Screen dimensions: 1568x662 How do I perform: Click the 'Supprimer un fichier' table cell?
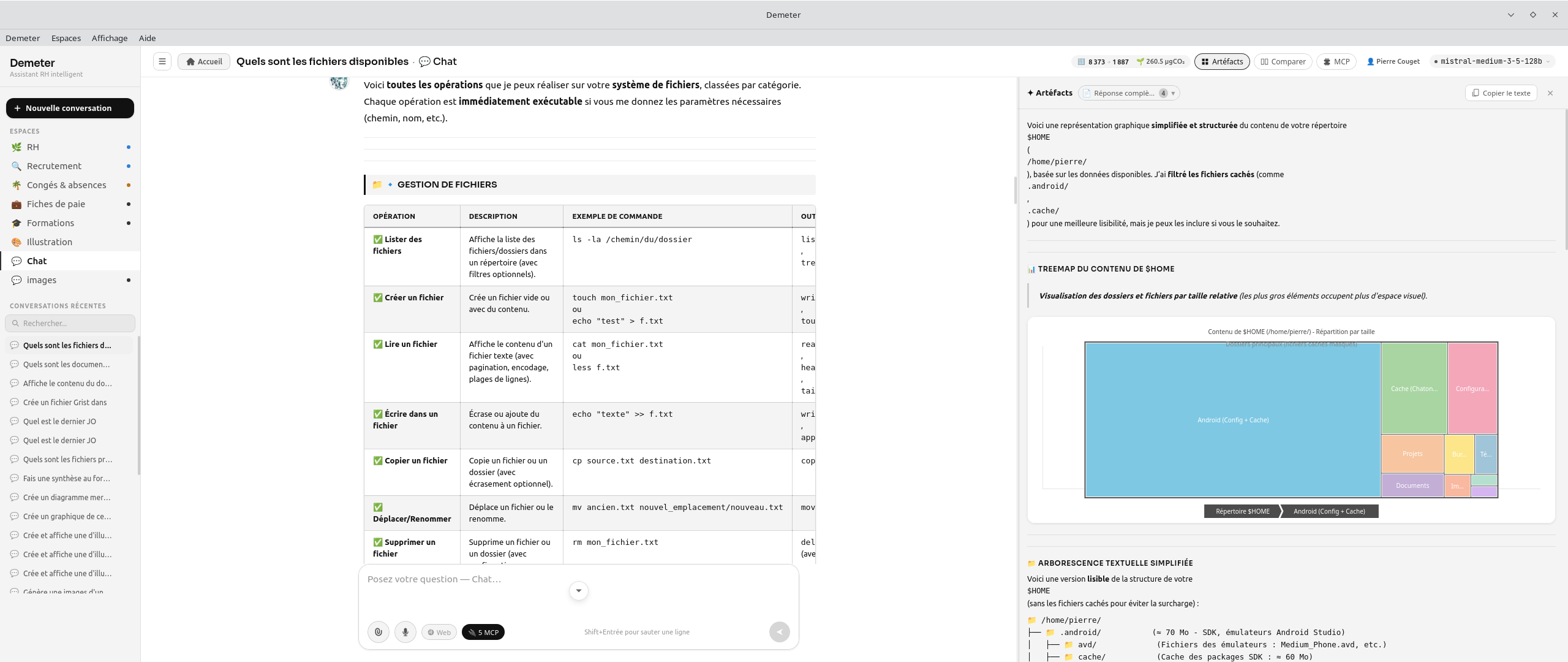pos(412,547)
